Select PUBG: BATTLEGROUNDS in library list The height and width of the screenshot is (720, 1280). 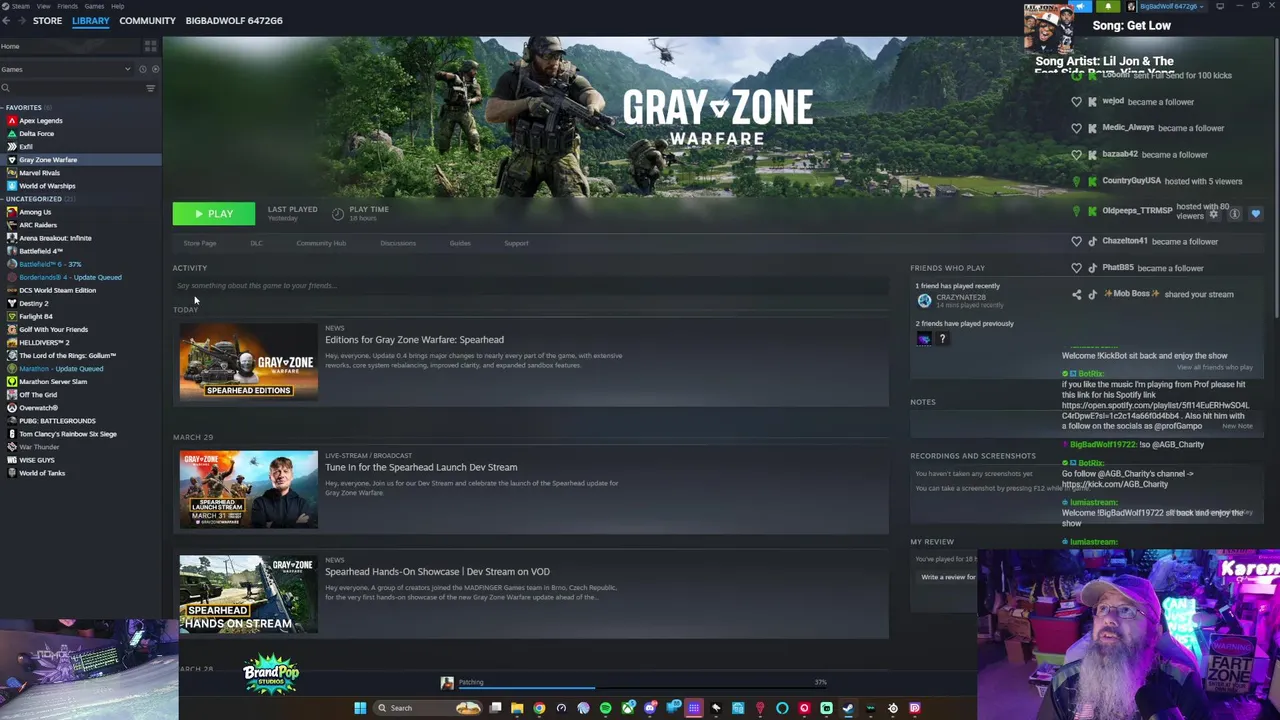[x=57, y=421]
